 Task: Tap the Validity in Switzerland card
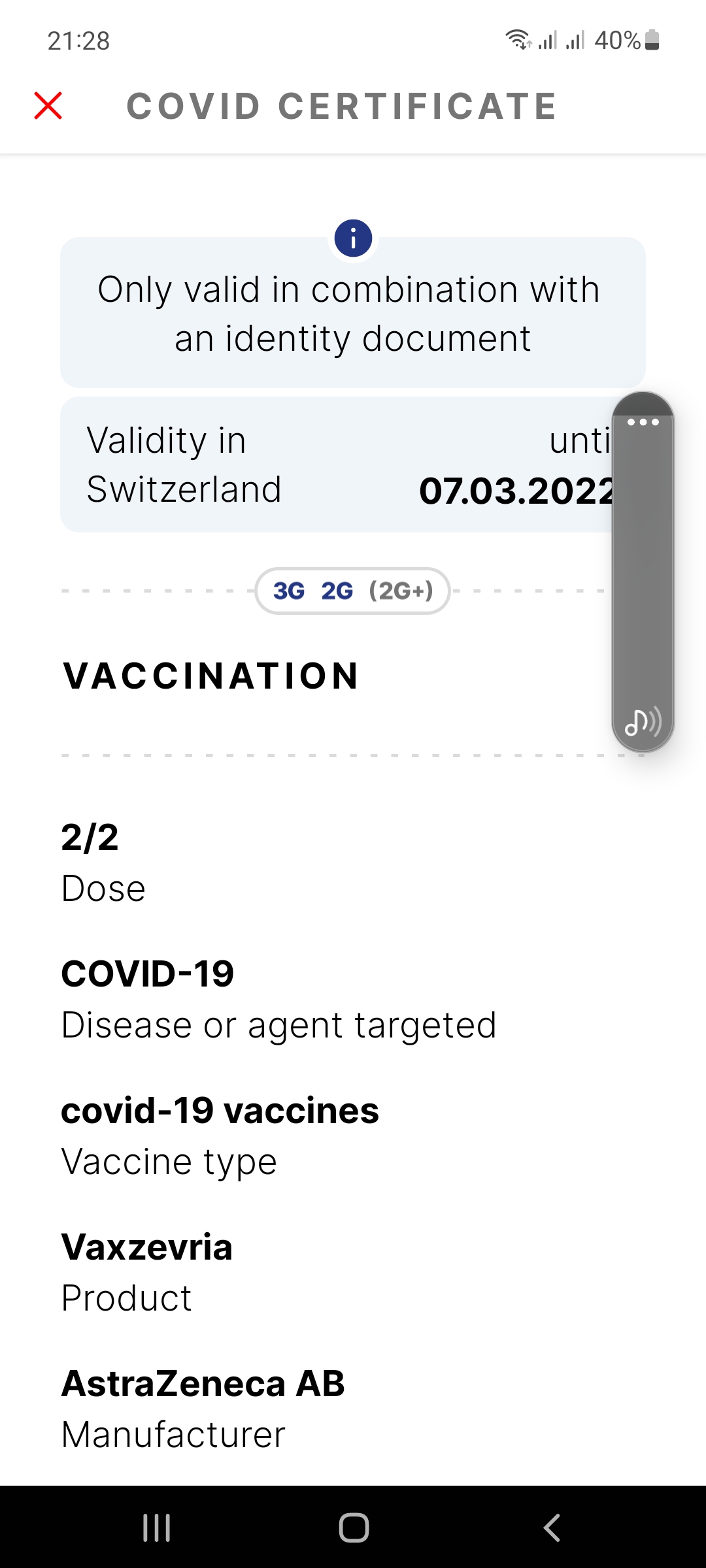[x=261, y=465]
